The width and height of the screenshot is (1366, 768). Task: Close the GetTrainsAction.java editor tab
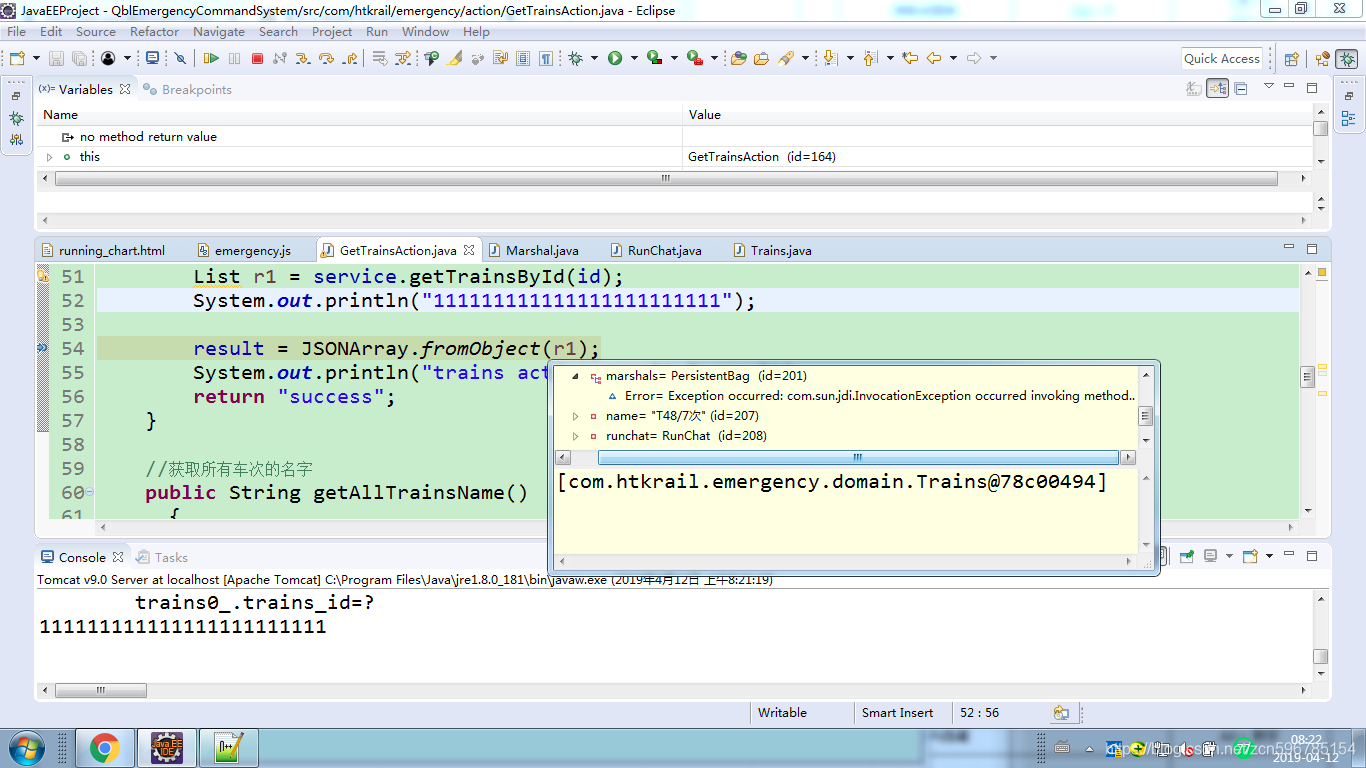[x=470, y=250]
